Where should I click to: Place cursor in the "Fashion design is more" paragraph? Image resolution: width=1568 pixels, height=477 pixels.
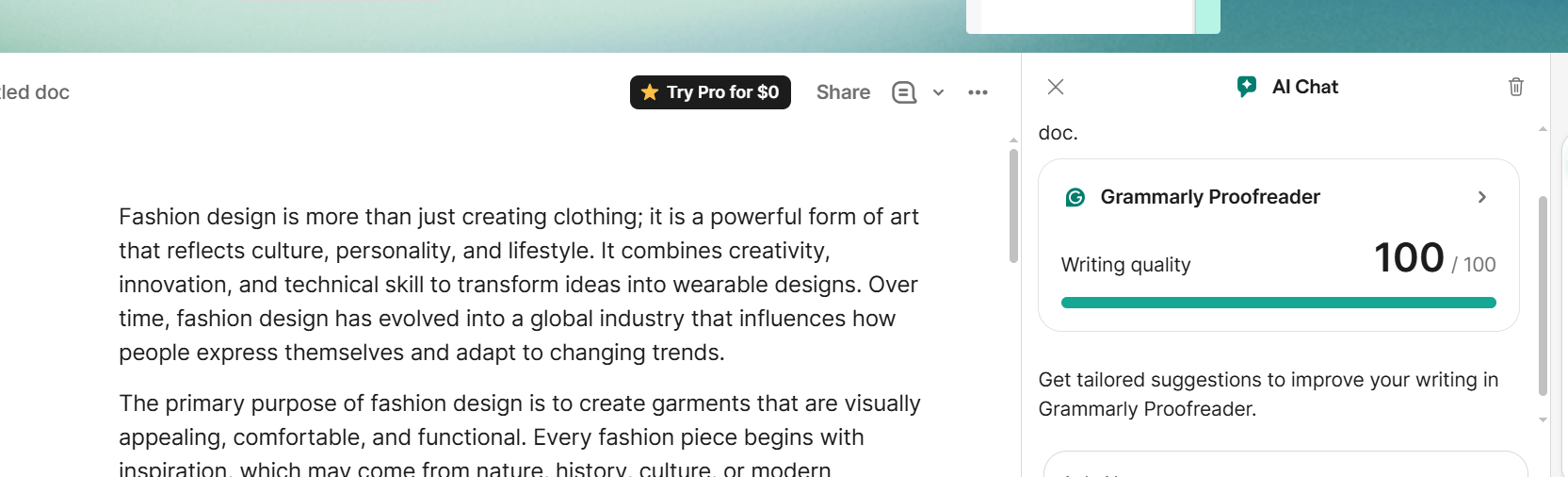pos(518,285)
